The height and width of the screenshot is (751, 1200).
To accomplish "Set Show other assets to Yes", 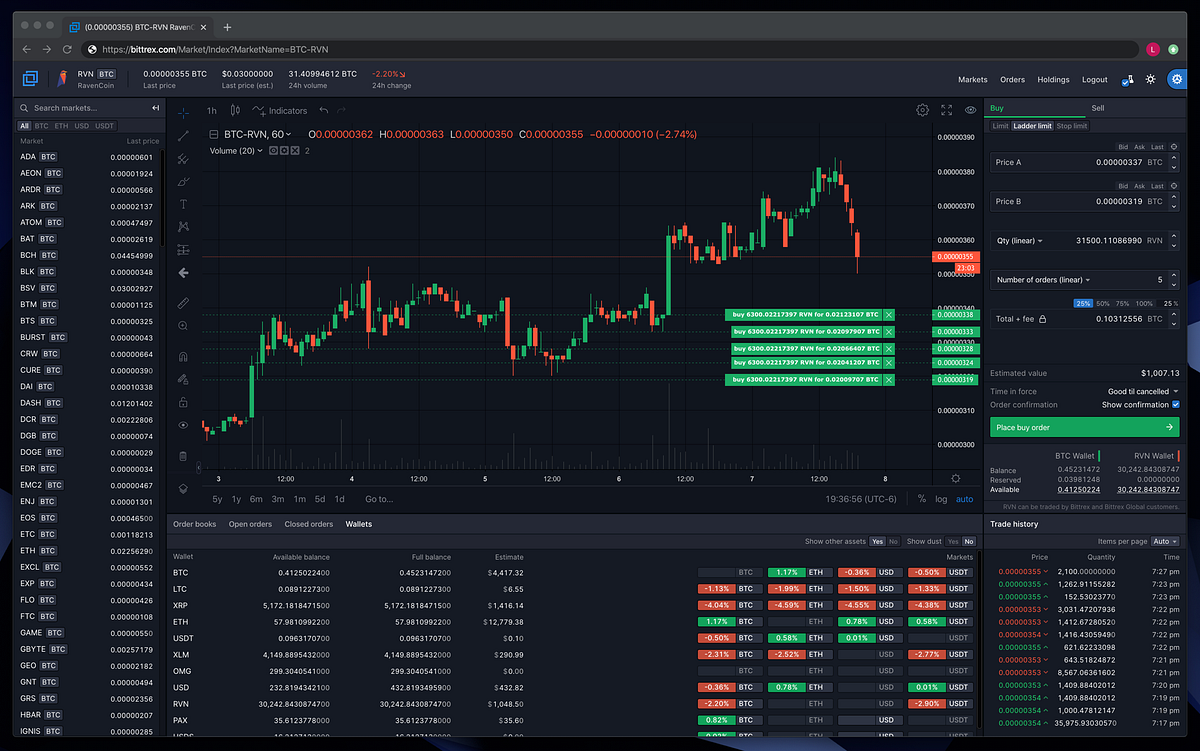I will [x=877, y=541].
